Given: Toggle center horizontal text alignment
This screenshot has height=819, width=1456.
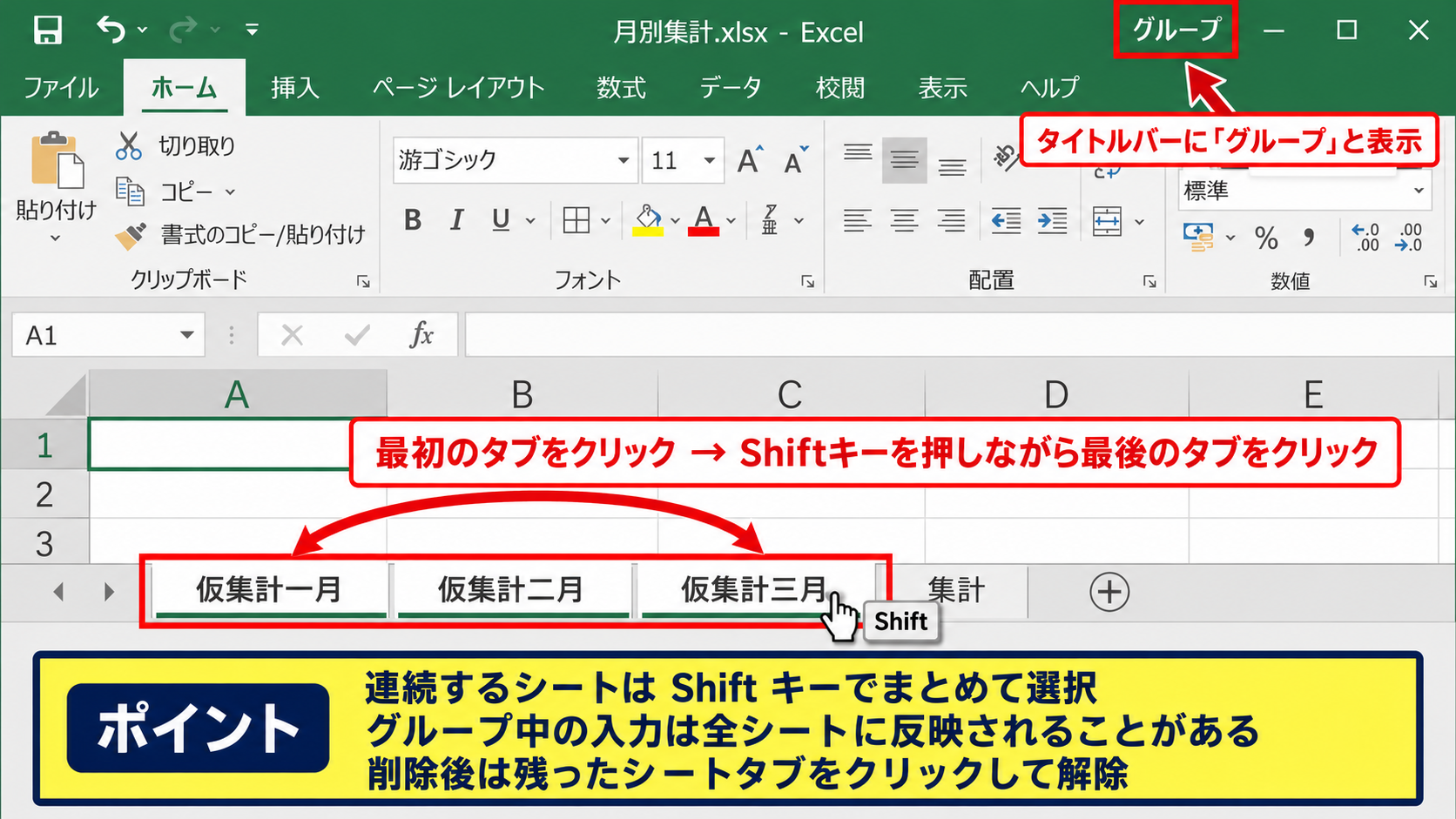Looking at the screenshot, I should (x=904, y=221).
